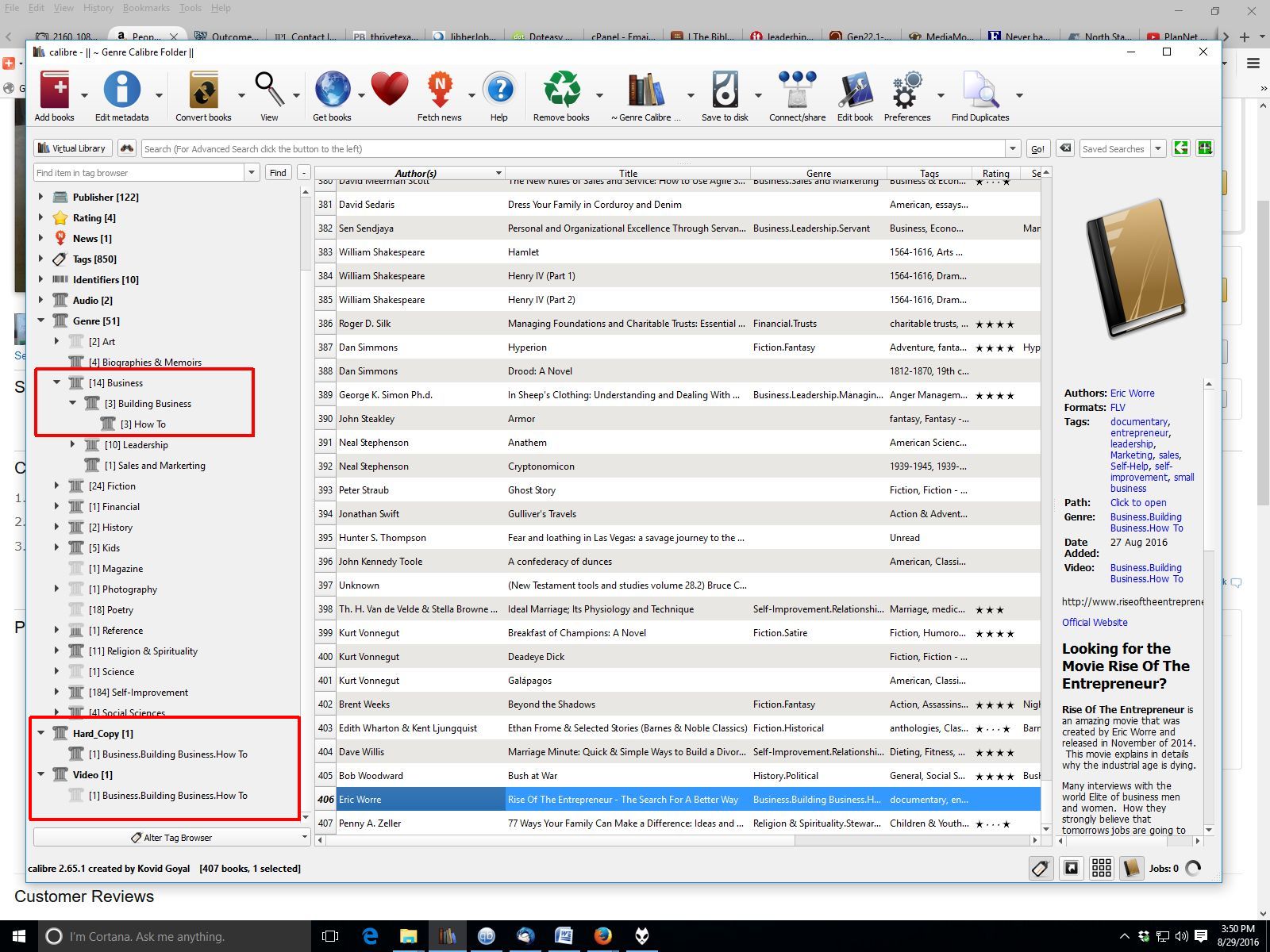Image resolution: width=1270 pixels, height=952 pixels.
Task: Click the Save to disk icon
Action: pos(725,89)
